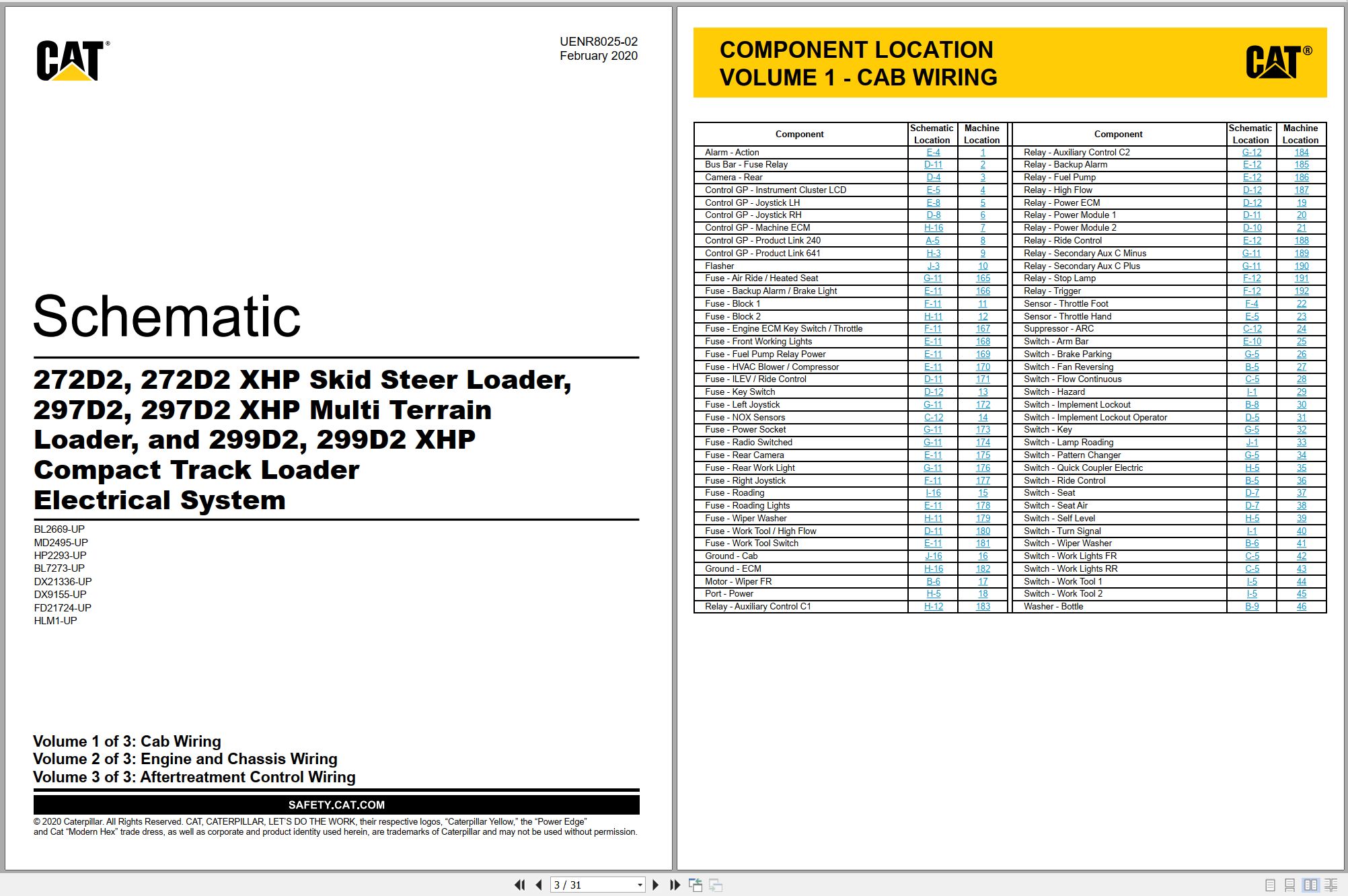Image resolution: width=1348 pixels, height=896 pixels.
Task: Open machine location 40 for Turn Signal switch
Action: (x=1302, y=531)
